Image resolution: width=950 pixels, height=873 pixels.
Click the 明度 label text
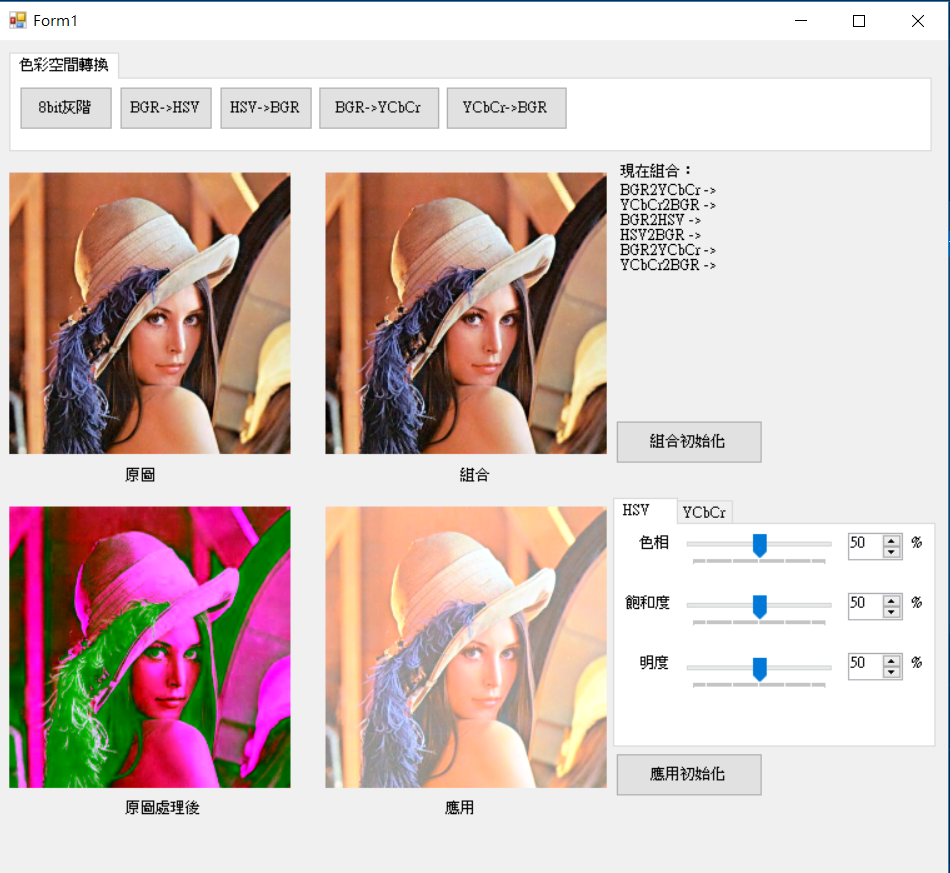(654, 663)
